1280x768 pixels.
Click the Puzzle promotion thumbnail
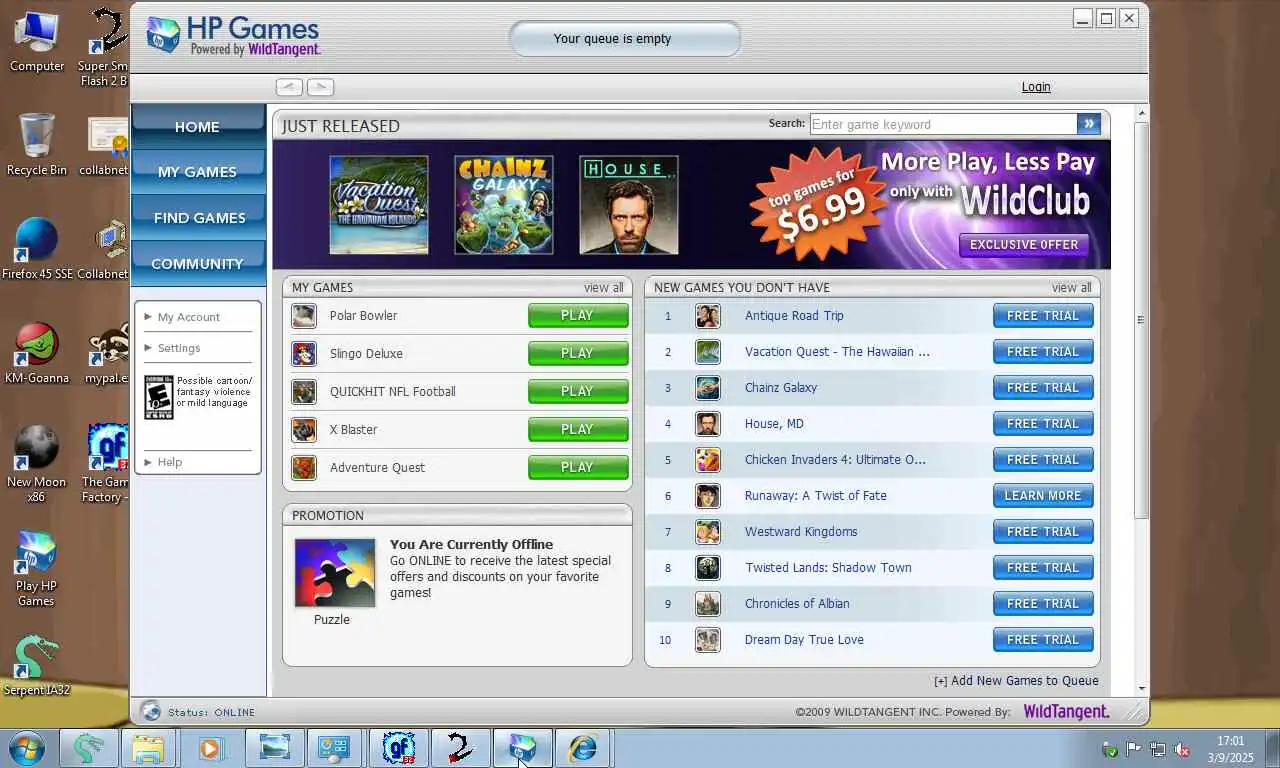click(335, 573)
